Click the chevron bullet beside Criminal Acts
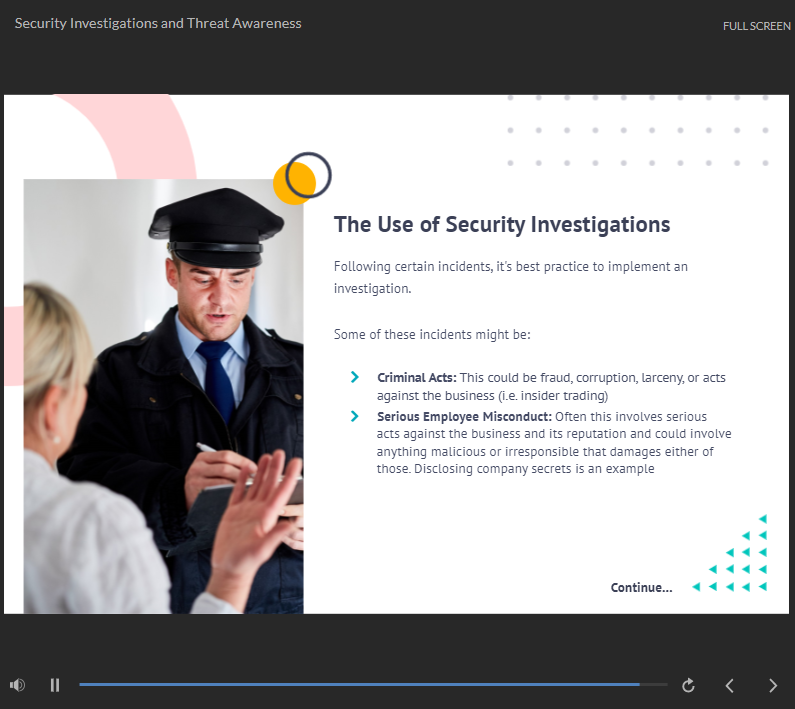Image resolution: width=795 pixels, height=709 pixels. [355, 377]
